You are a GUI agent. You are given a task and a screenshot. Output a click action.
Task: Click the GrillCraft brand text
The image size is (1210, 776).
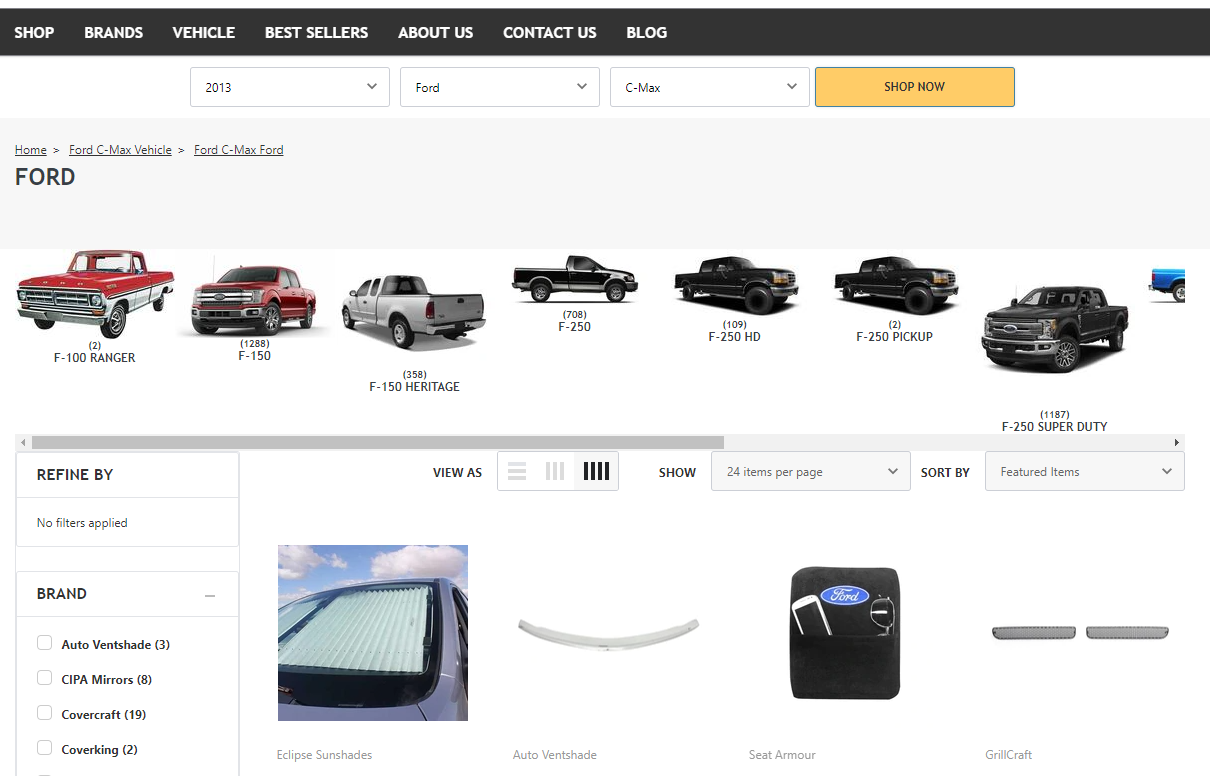pos(1008,755)
